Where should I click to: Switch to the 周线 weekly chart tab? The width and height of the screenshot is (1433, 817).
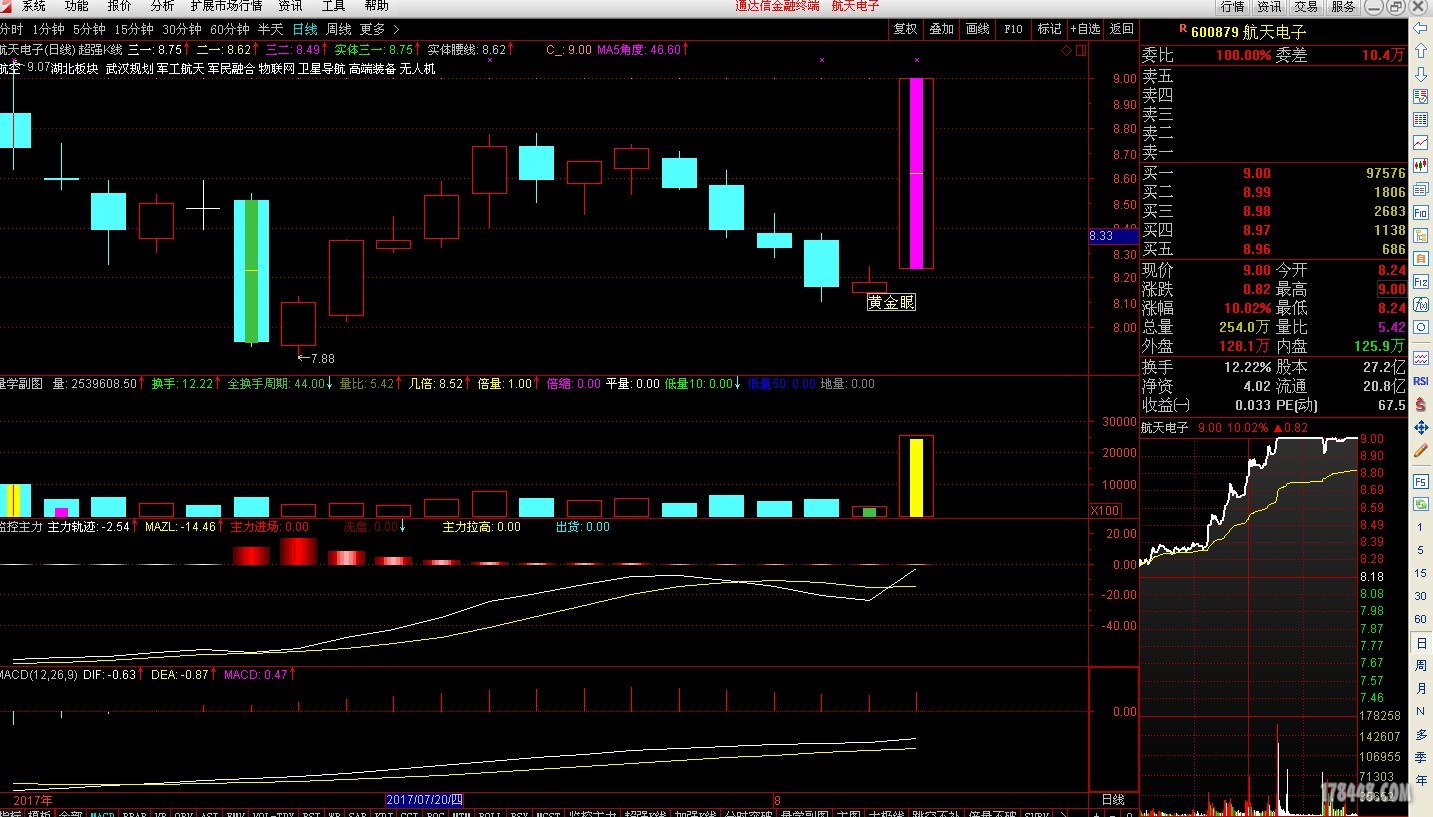[x=339, y=29]
